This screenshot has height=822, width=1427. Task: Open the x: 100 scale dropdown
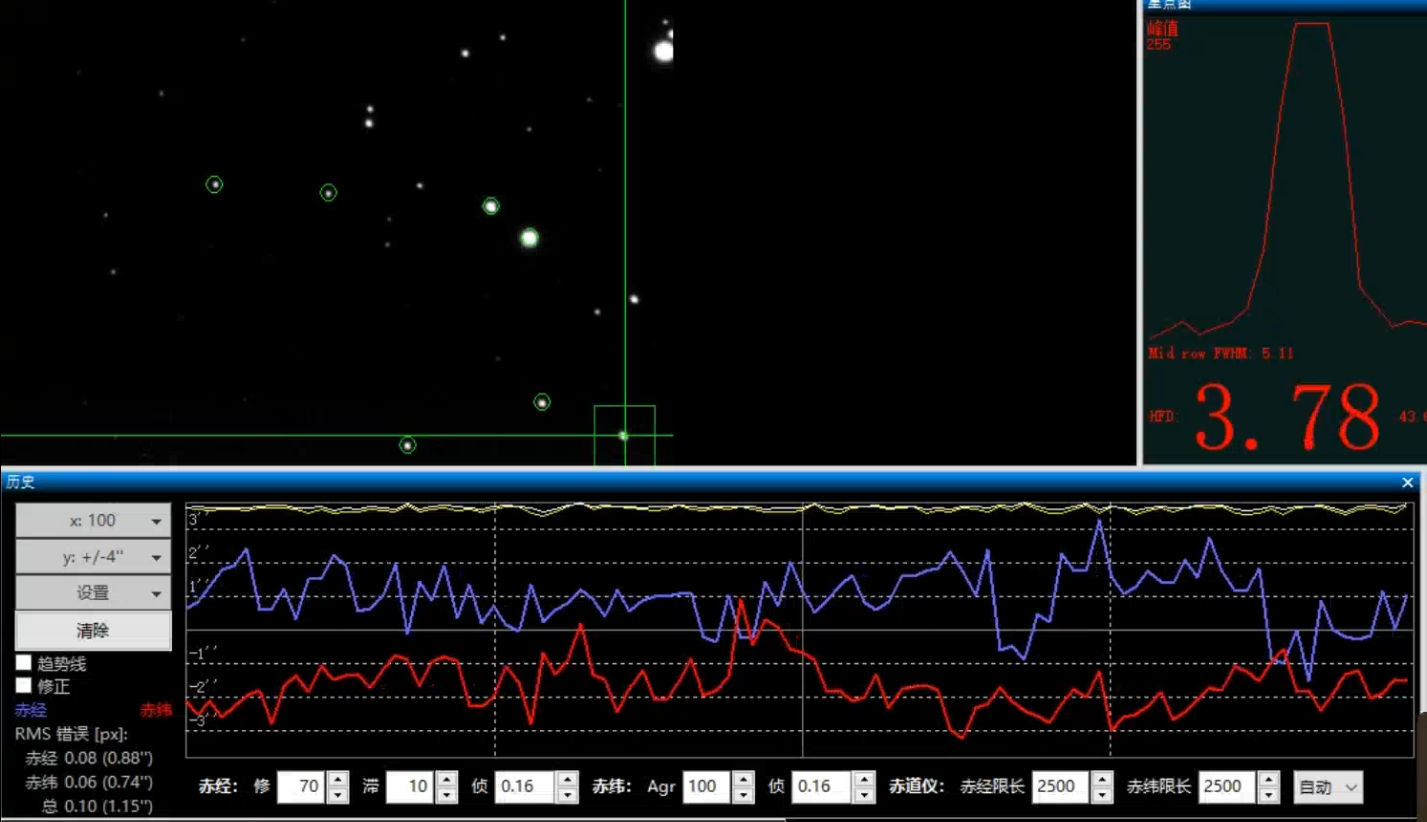pos(93,521)
